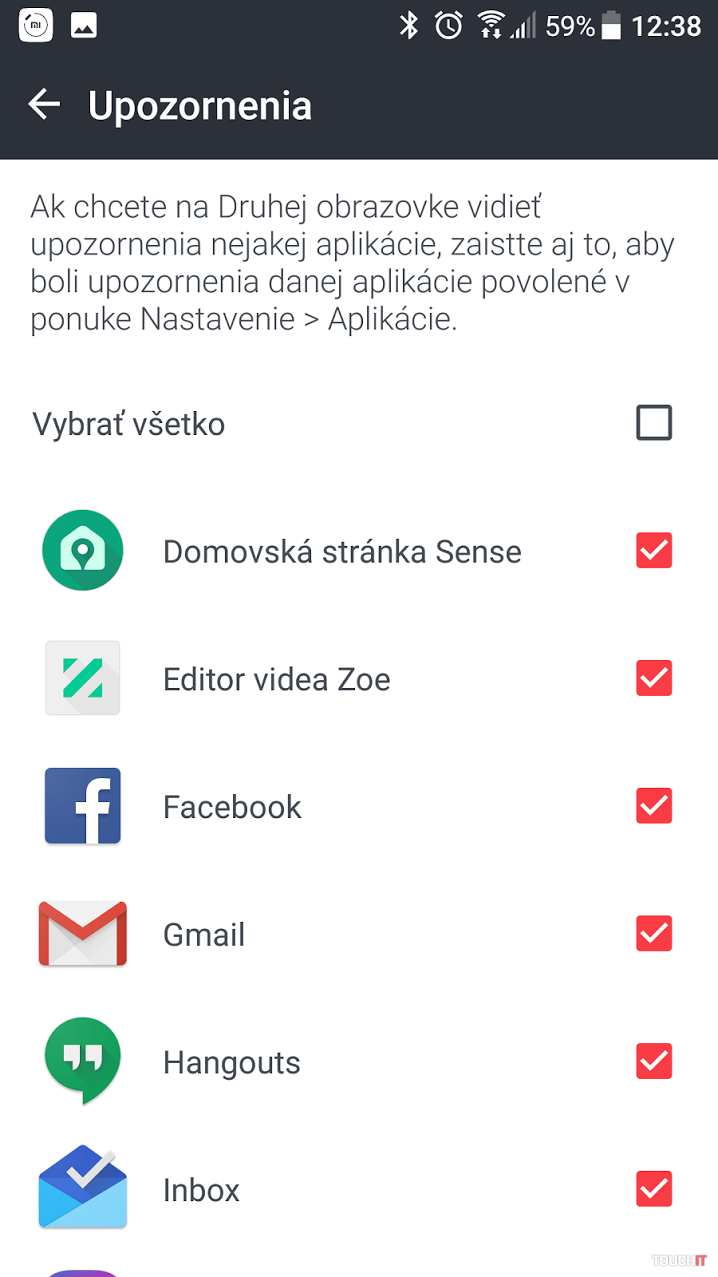
Task: Tap the Bluetooth status bar icon
Action: [x=408, y=26]
